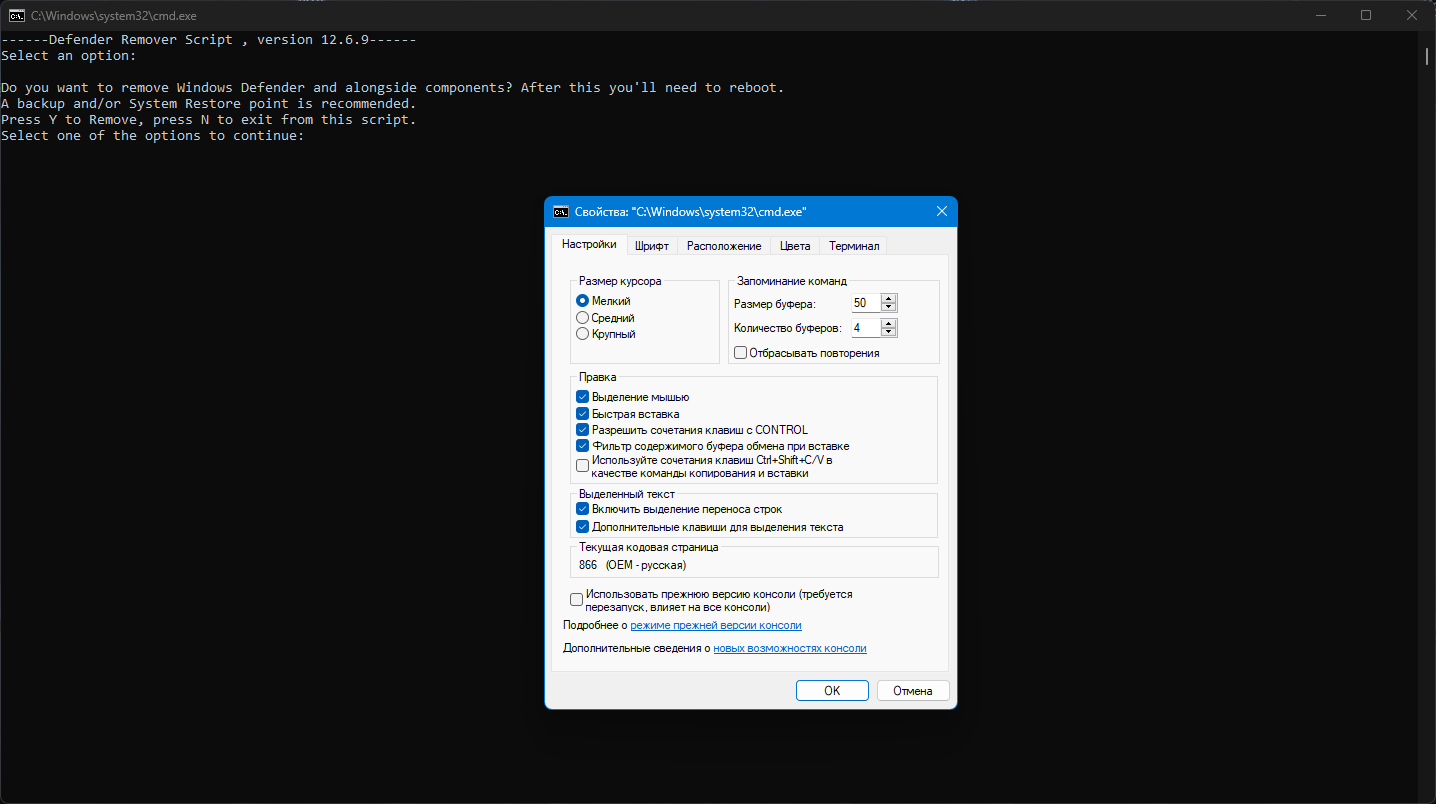
Task: Increase Размер буфера with up arrow
Action: coord(889,299)
